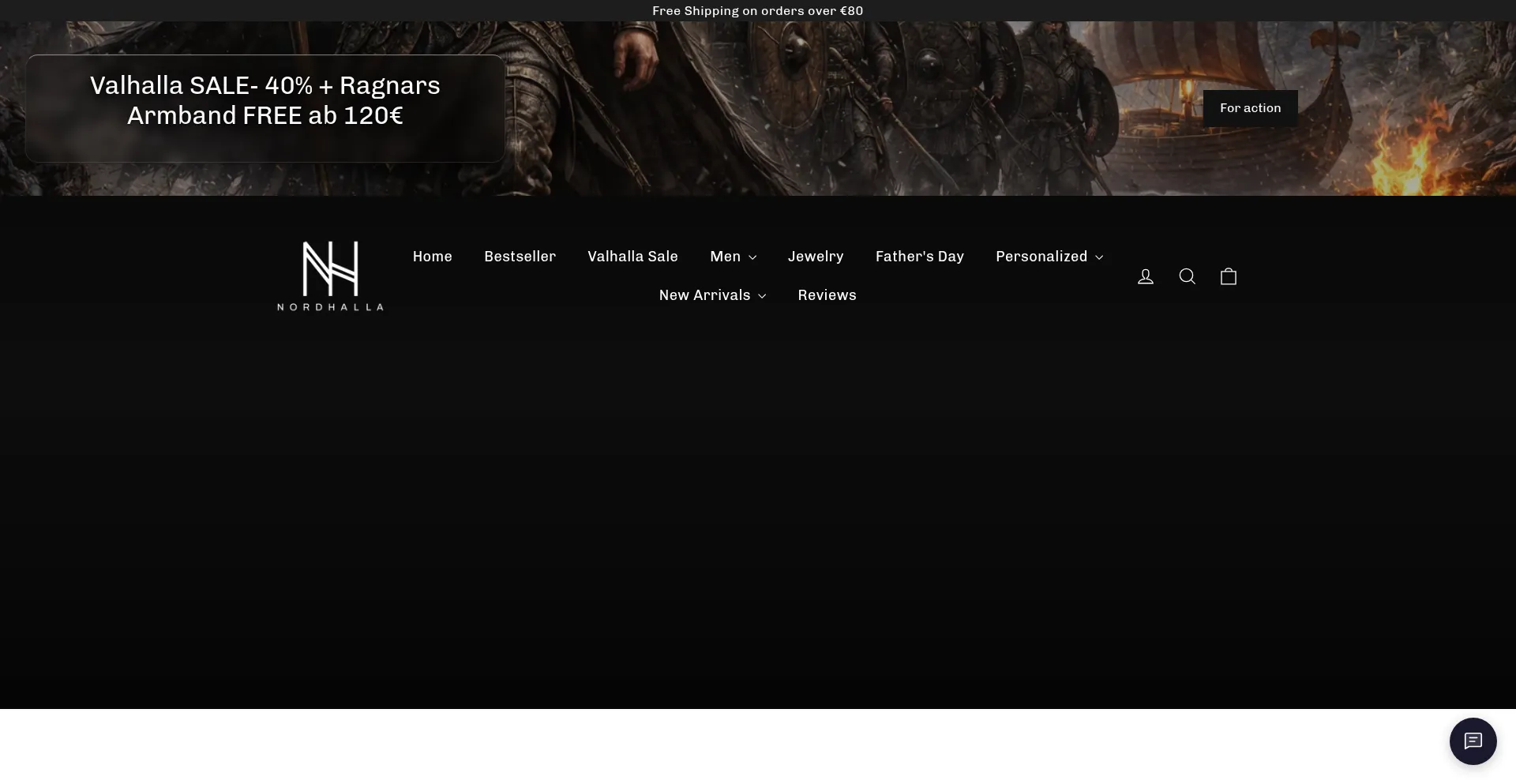The height and width of the screenshot is (784, 1516).
Task: Expand the Personalized dropdown menu
Action: tap(1049, 257)
